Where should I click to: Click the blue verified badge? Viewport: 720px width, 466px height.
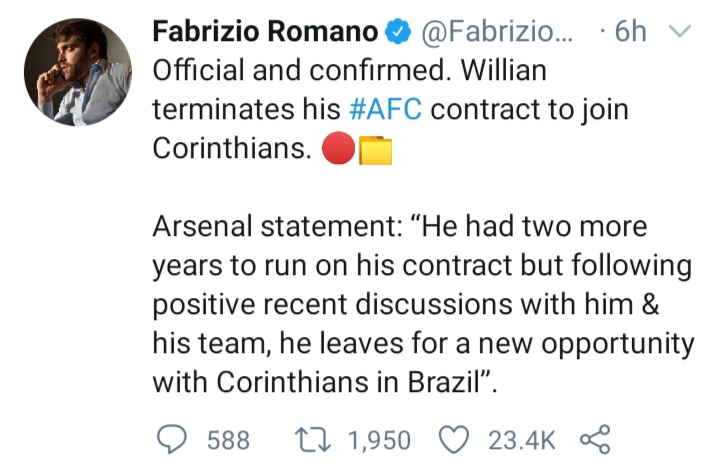pos(397,31)
